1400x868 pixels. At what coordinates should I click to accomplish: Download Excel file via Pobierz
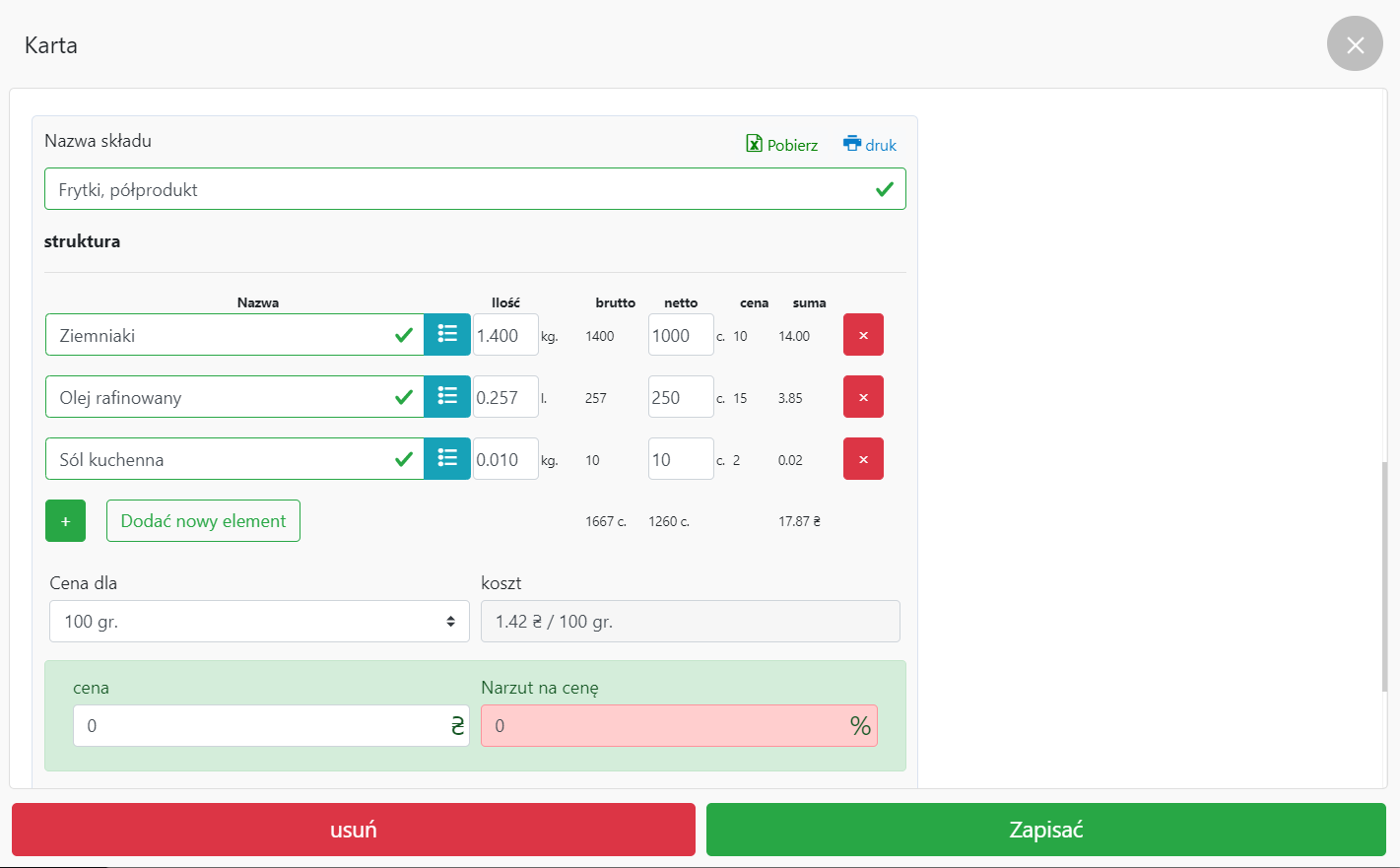point(782,145)
